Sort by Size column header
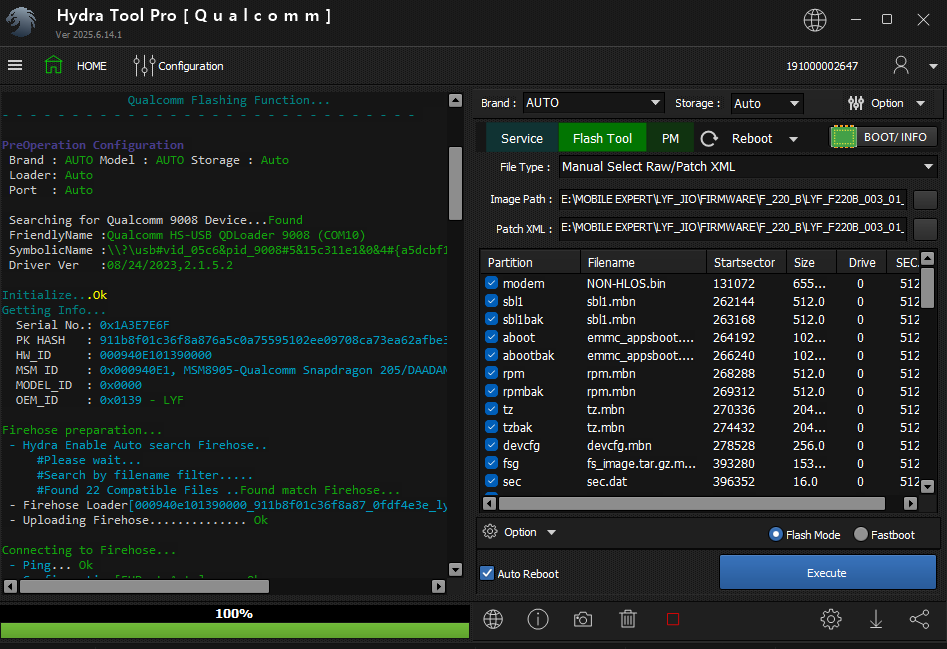 (811, 263)
